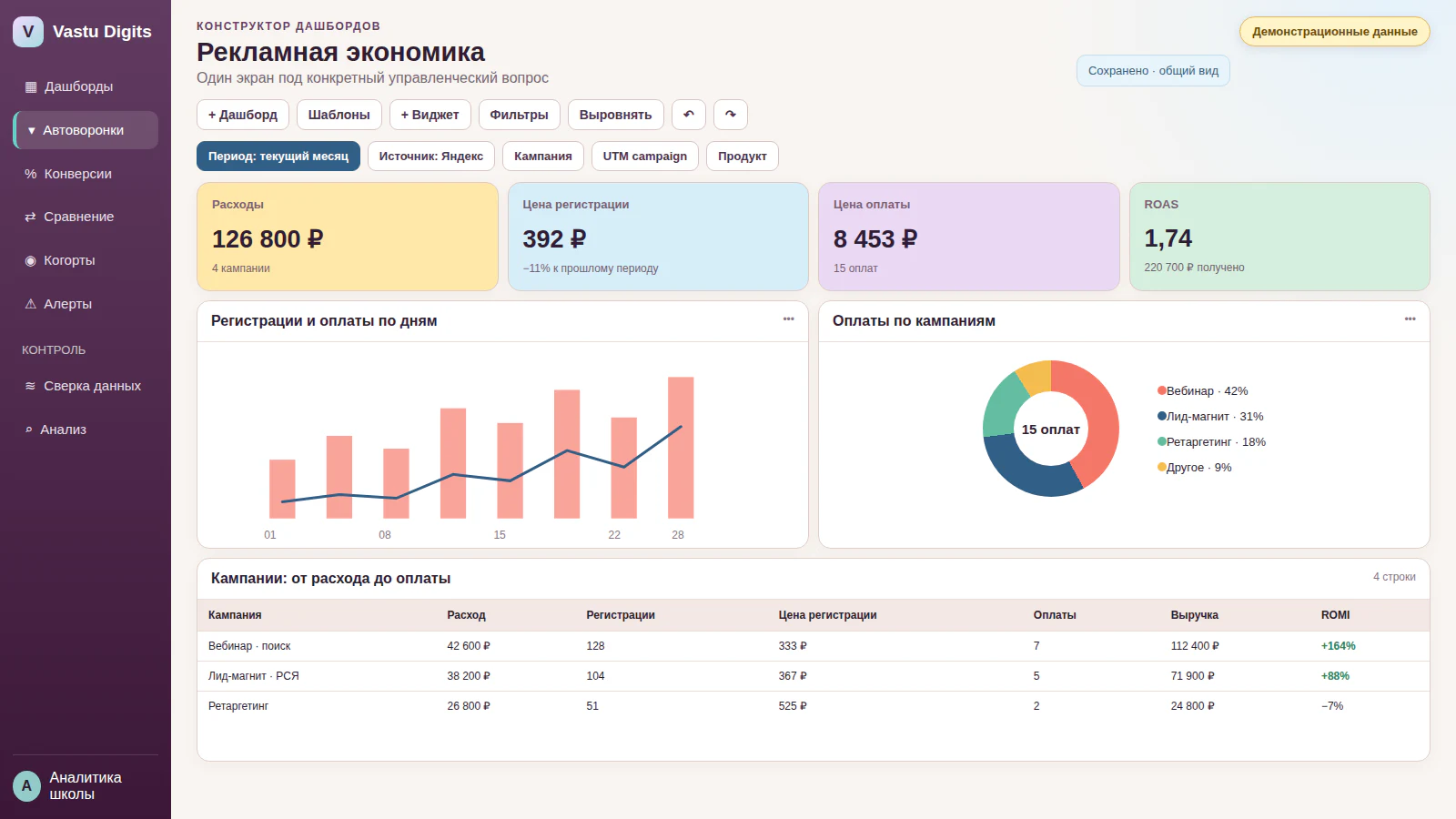Redo with the right curved arrow icon
Screen dimensions: 1456x819
click(731, 115)
